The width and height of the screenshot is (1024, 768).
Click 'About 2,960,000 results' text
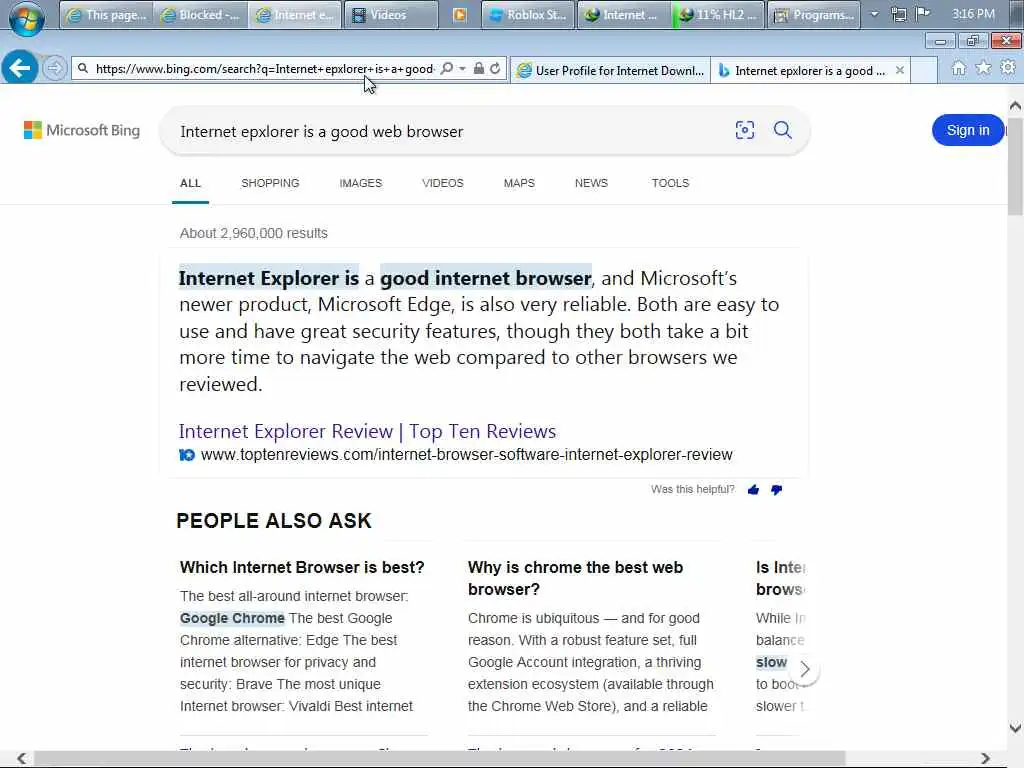click(x=253, y=233)
